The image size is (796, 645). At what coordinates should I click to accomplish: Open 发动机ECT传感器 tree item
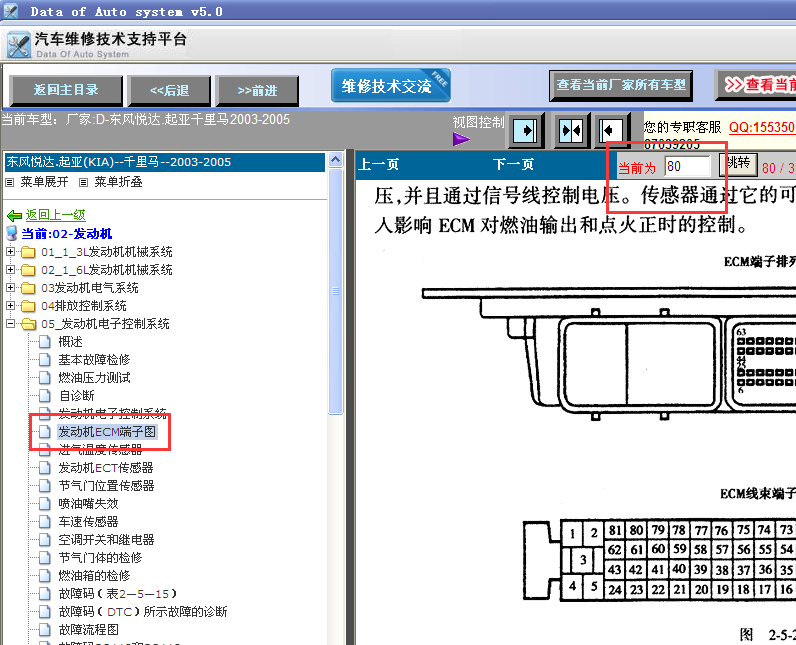tap(106, 468)
